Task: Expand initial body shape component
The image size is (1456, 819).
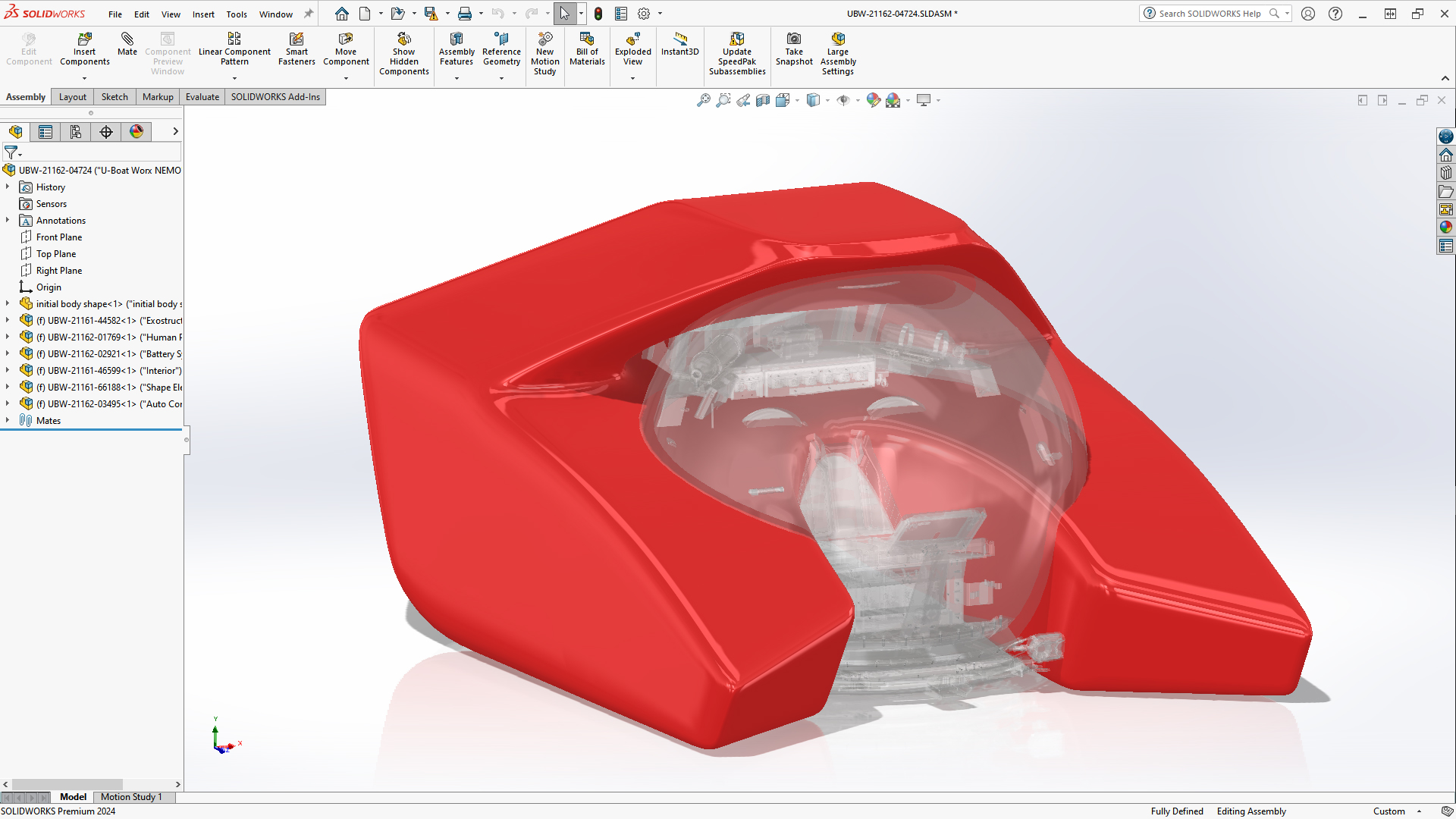Action: (x=8, y=303)
